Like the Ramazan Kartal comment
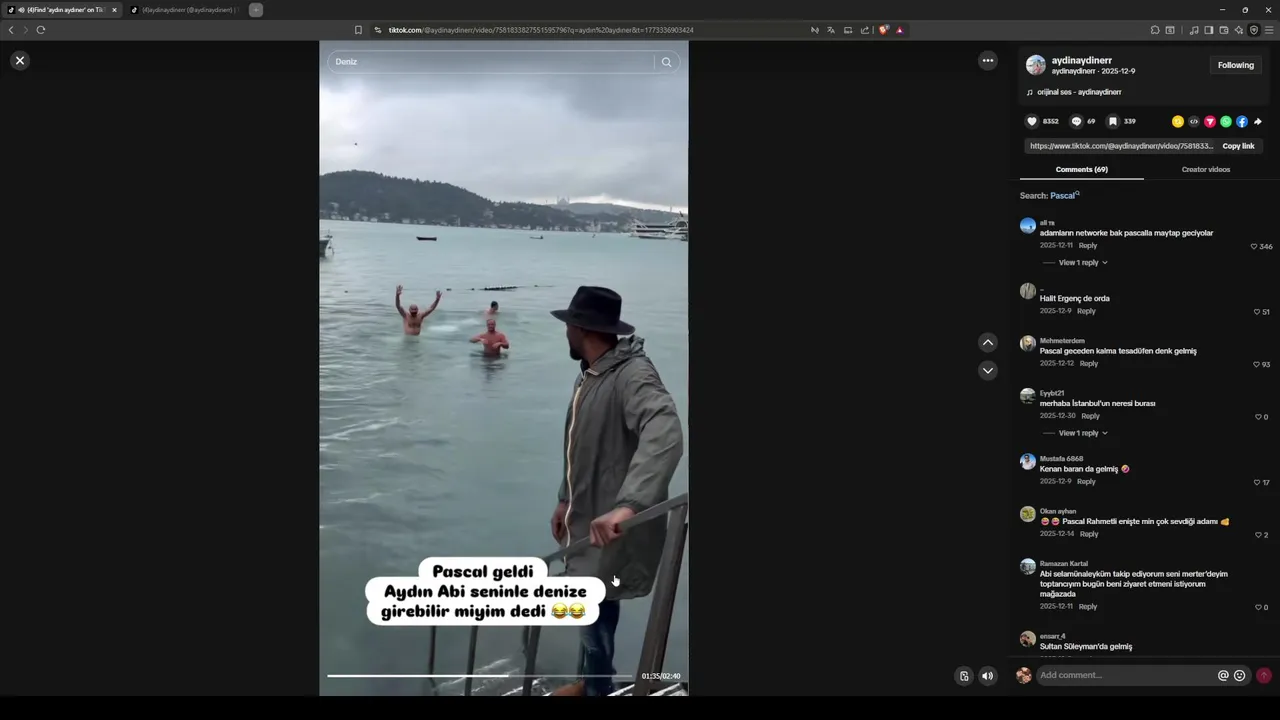 coord(1258,607)
